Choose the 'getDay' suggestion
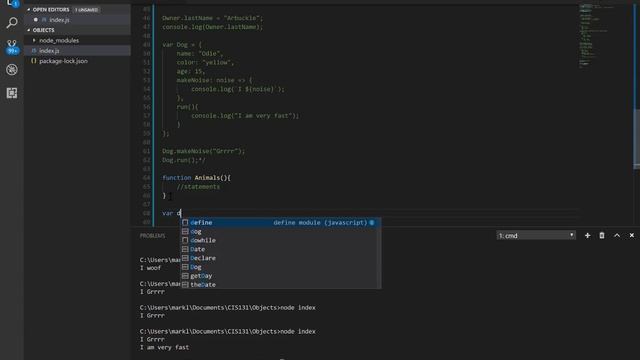 [x=281, y=276]
